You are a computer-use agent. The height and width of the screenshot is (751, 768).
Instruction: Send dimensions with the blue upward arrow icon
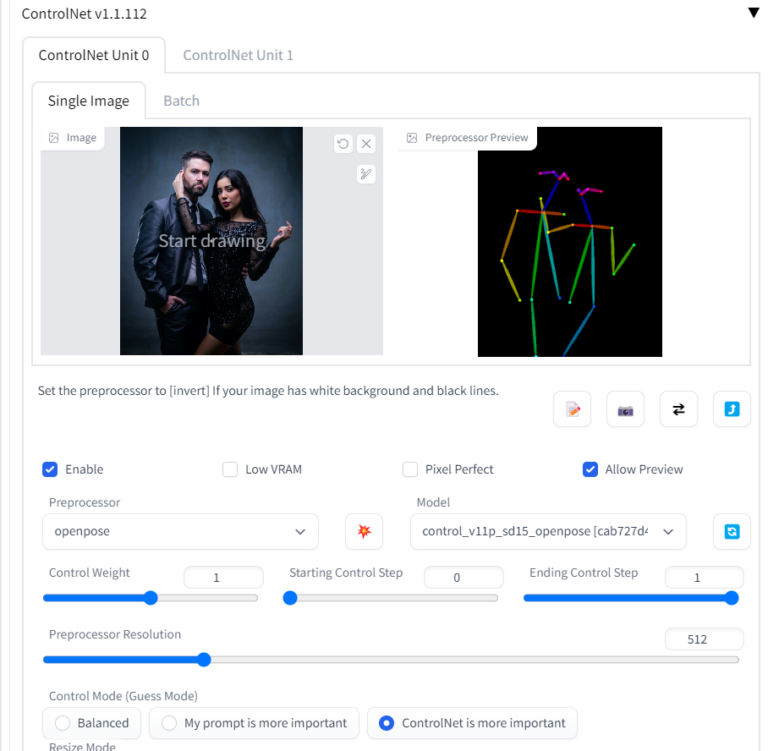pyautogui.click(x=732, y=409)
